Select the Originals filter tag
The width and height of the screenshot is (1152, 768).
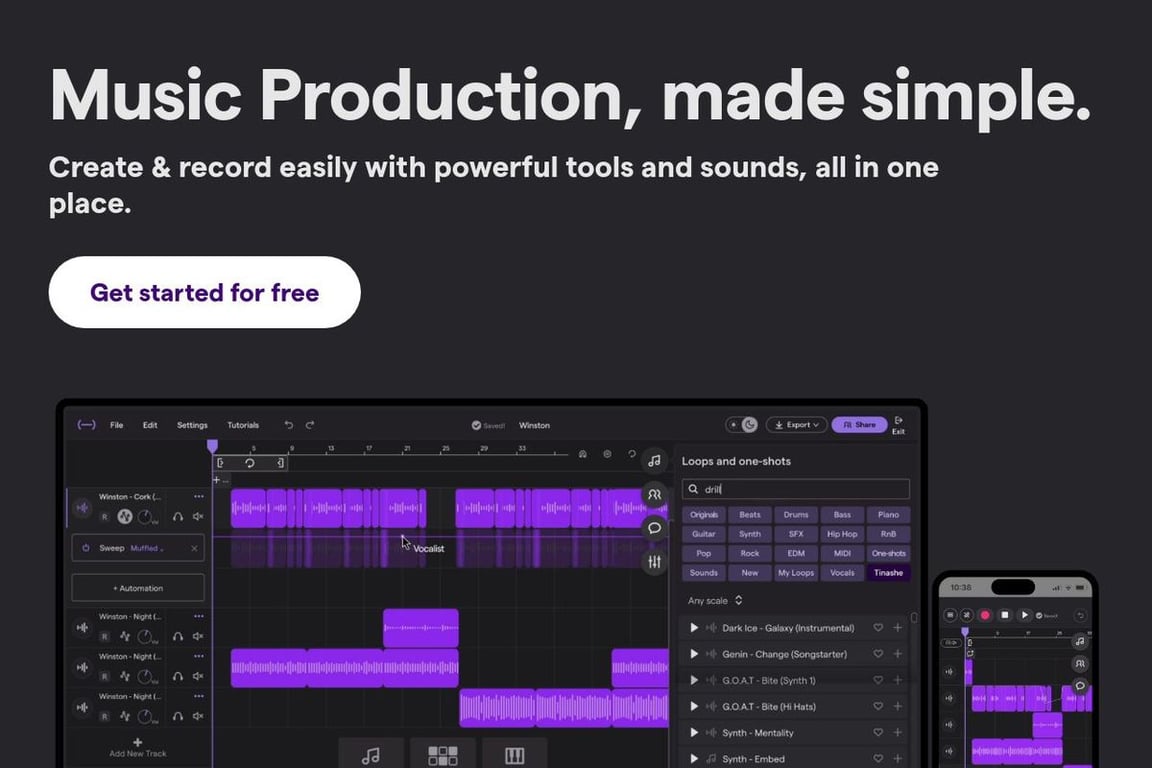pyautogui.click(x=704, y=515)
